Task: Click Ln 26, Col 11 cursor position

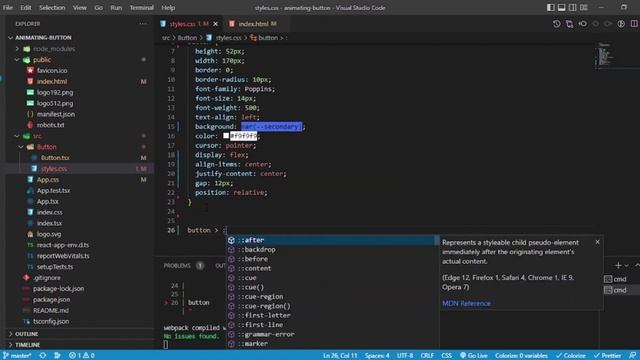Action: (x=340, y=356)
